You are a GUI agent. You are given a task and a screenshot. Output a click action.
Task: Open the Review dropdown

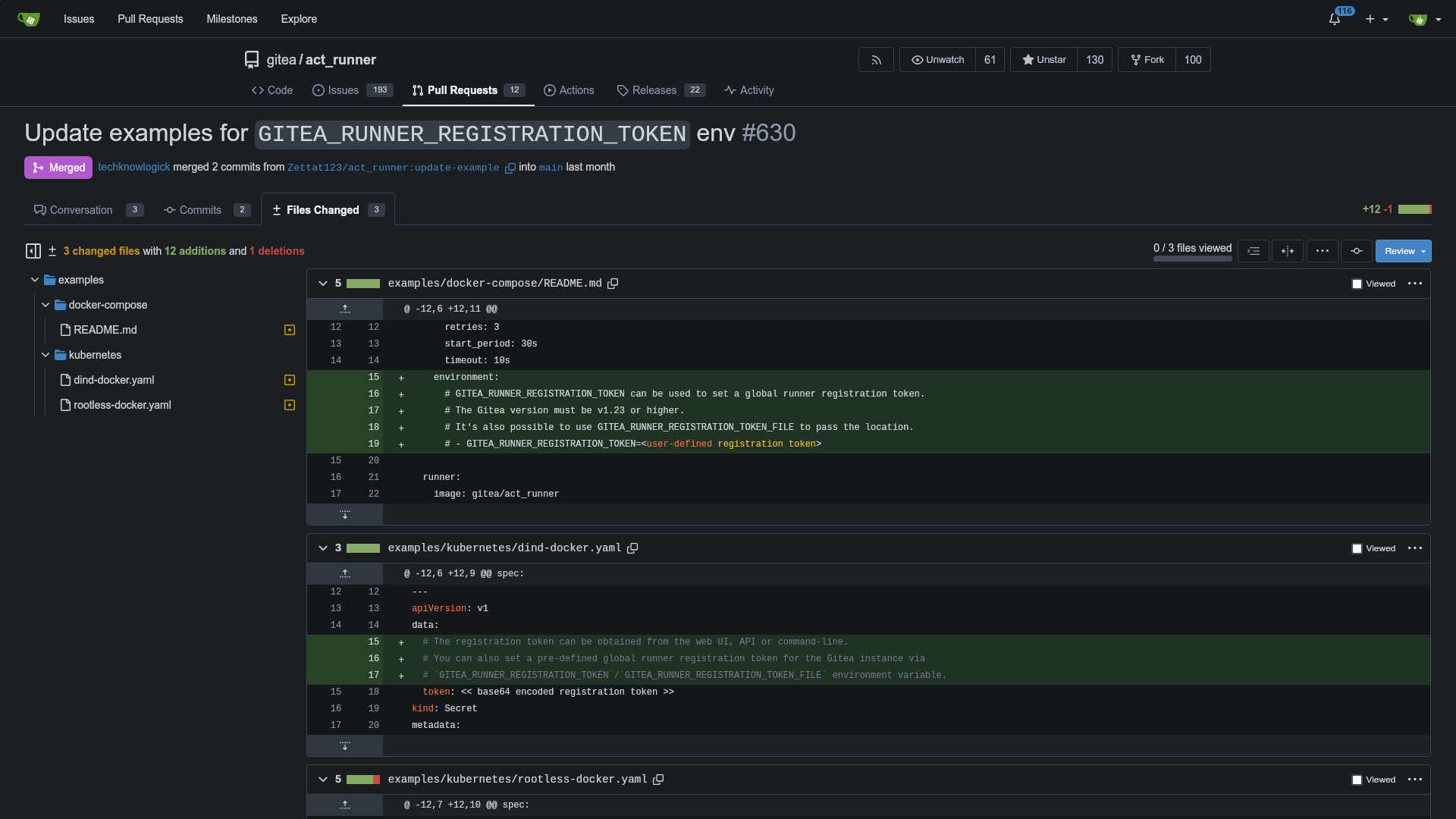(1403, 251)
